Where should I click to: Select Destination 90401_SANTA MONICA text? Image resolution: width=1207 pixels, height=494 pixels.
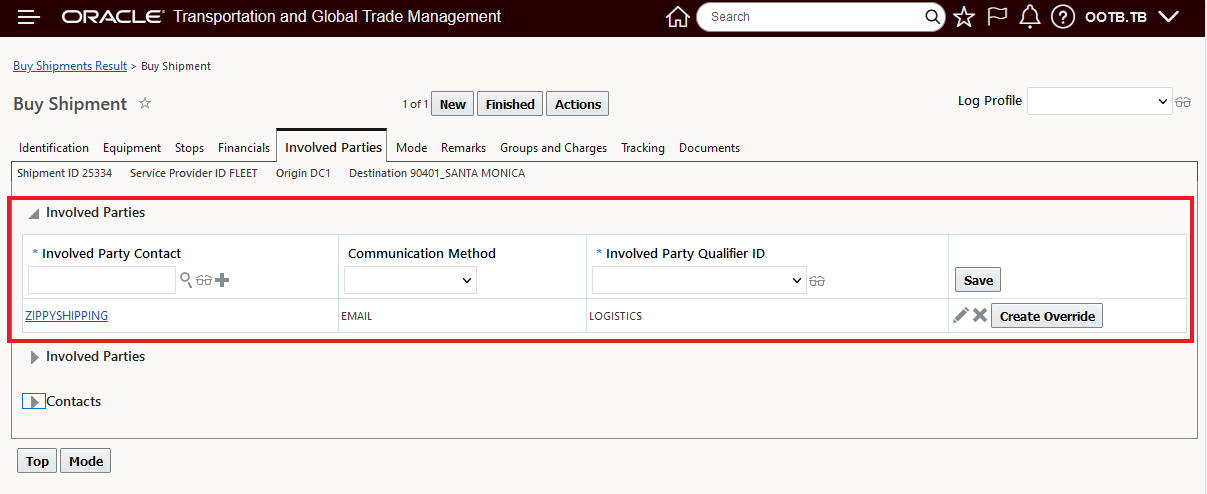437,173
